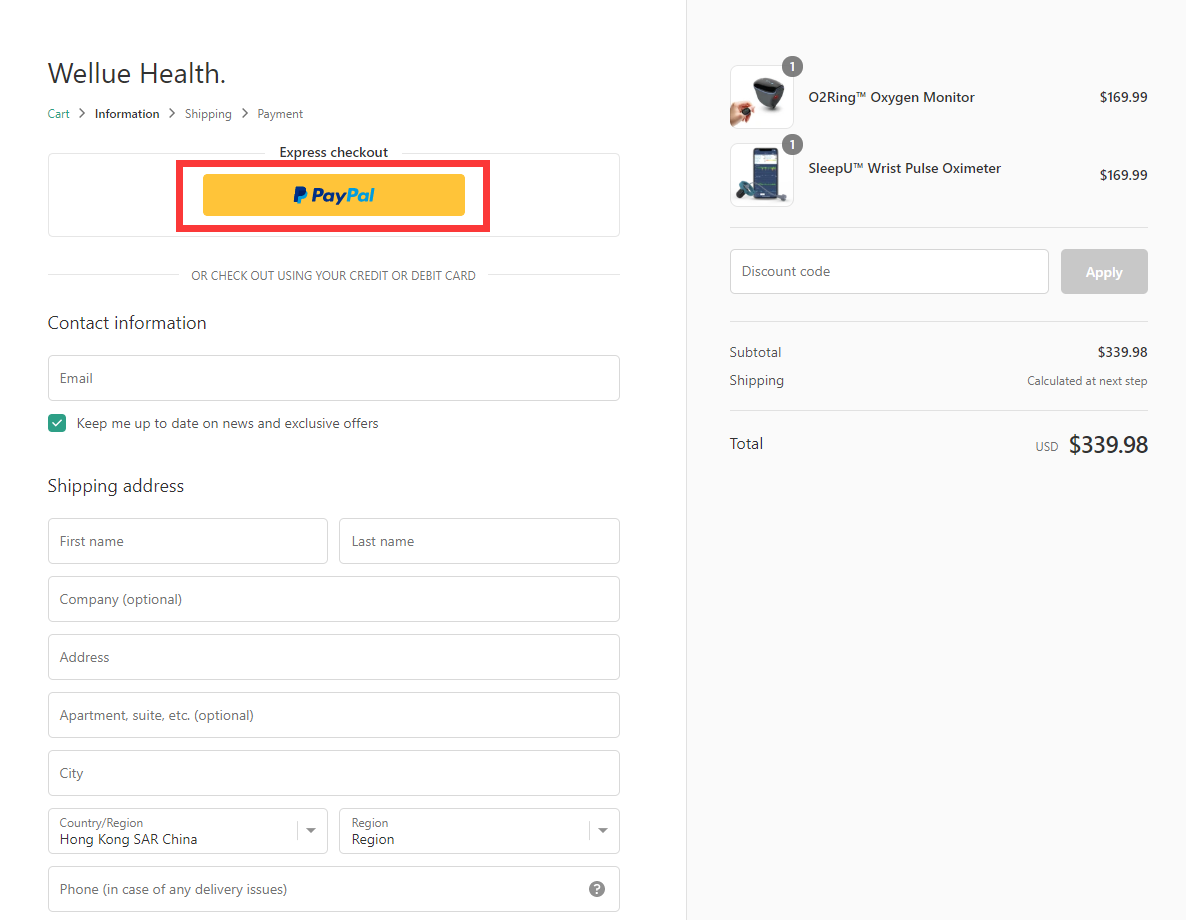
Task: Click 'Calculated at next step' shipping text
Action: click(1087, 381)
